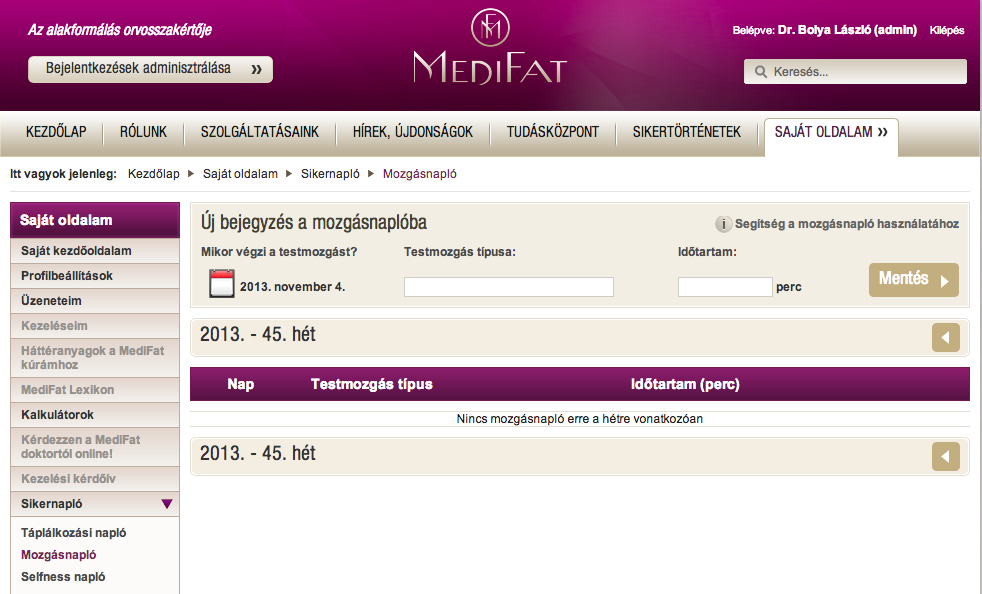Viewport: 982px width, 594px height.
Task: Click the Testmozgás típusa input field
Action: coord(509,287)
